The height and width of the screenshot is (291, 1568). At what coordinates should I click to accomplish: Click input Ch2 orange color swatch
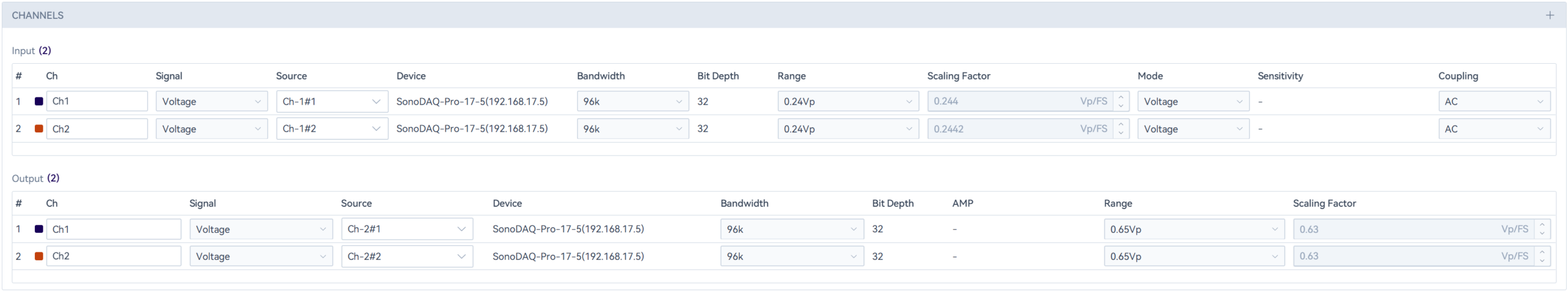[39, 129]
